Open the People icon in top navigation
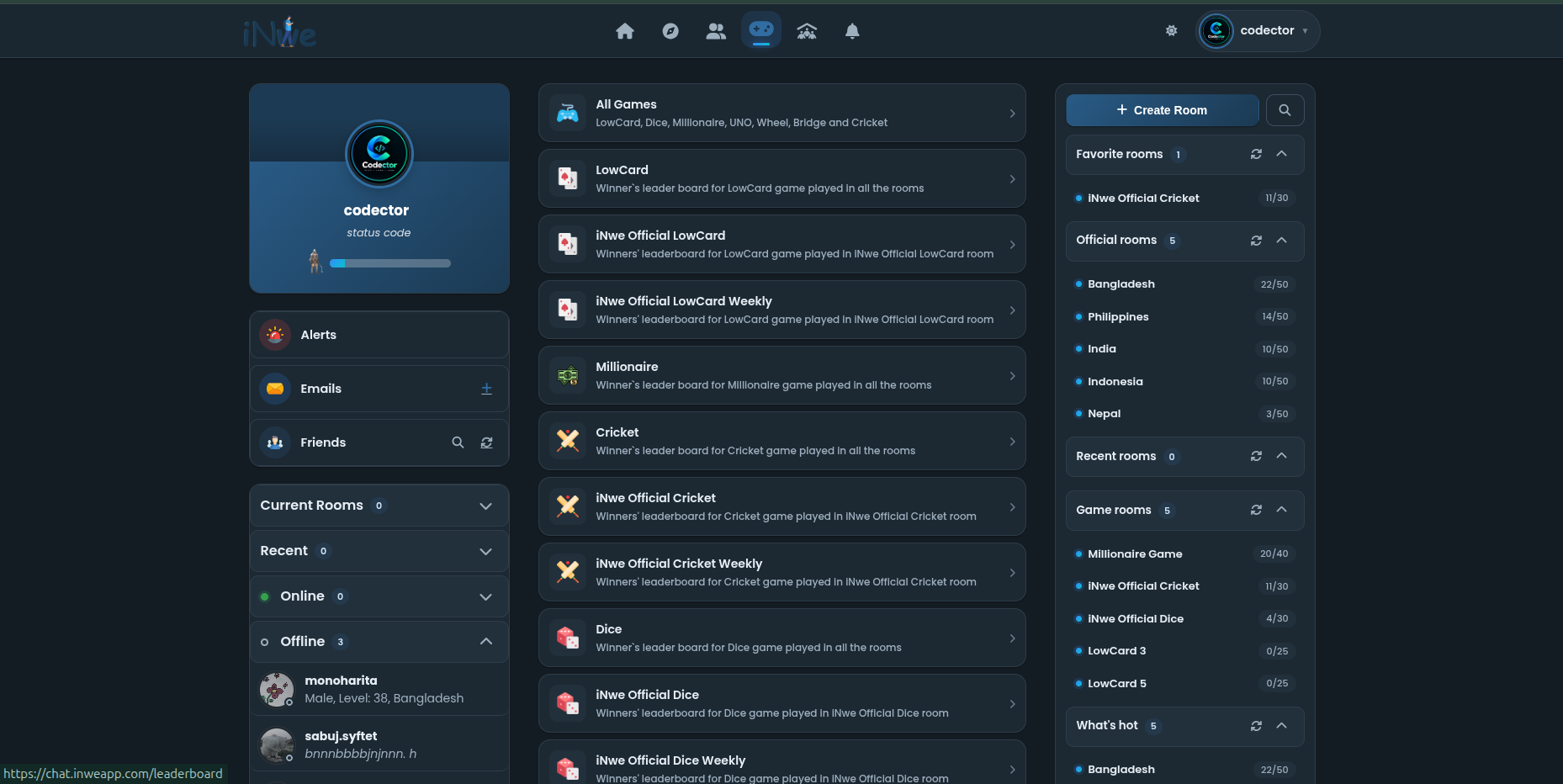This screenshot has width=1563, height=784. coord(716,31)
